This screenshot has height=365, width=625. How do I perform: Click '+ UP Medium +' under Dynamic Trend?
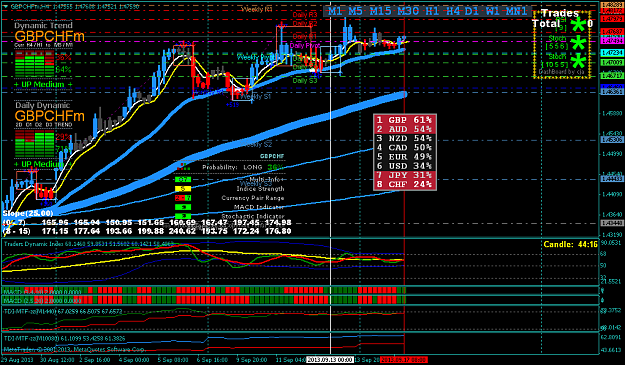click(43, 84)
